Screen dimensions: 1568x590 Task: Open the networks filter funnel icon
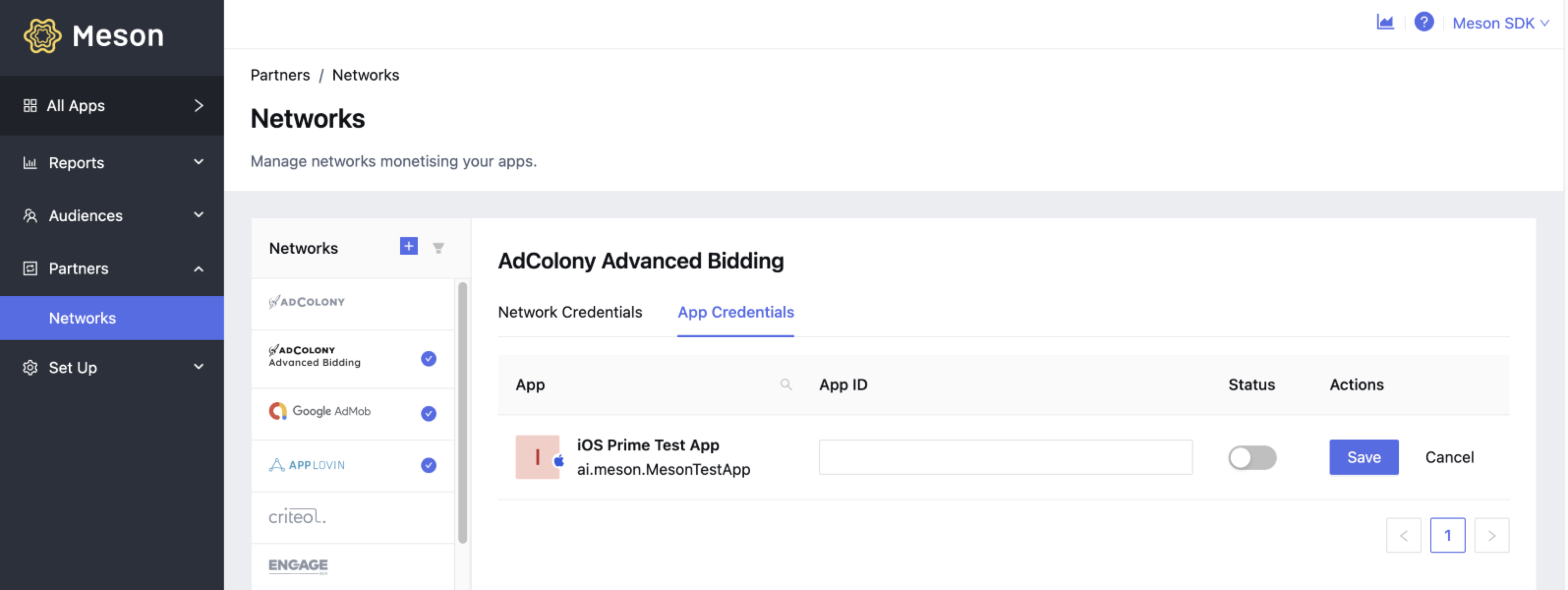click(438, 248)
